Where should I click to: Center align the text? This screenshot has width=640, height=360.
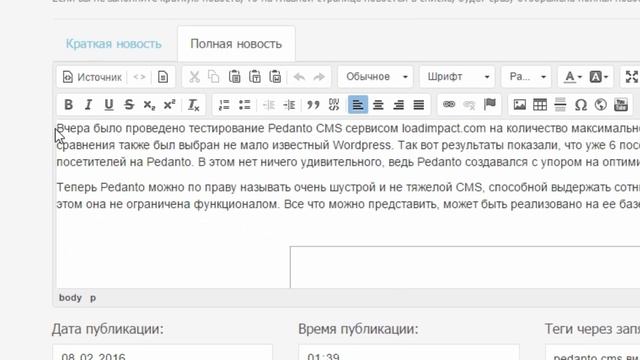click(378, 105)
